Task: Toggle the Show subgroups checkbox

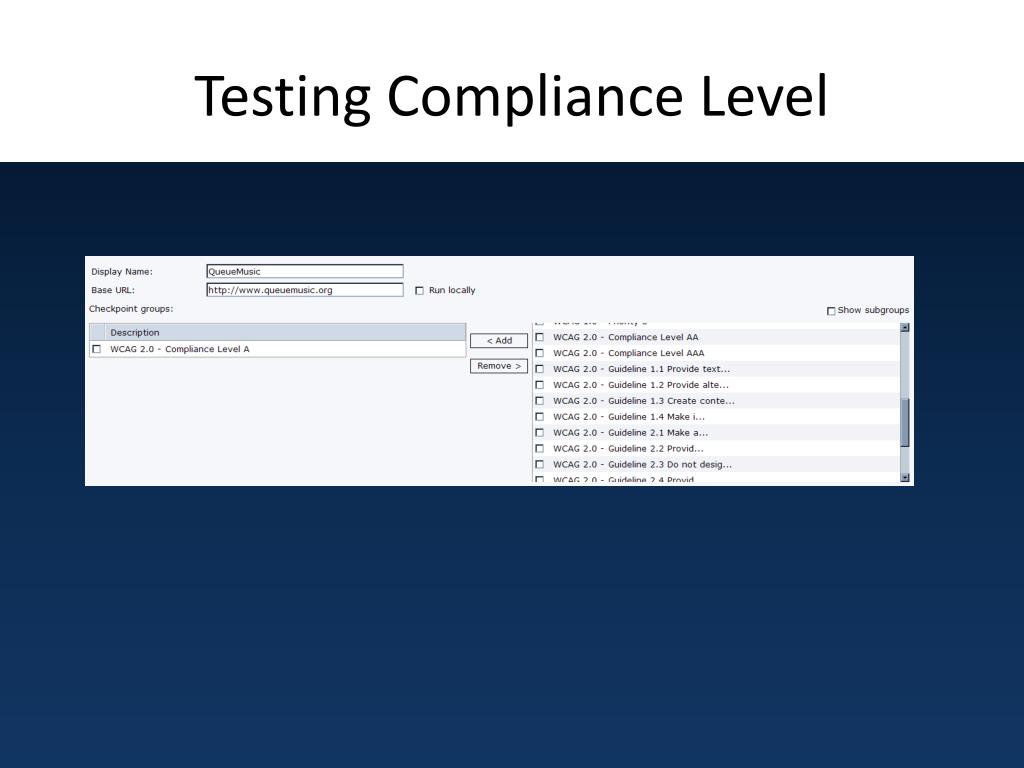Action: 831,311
